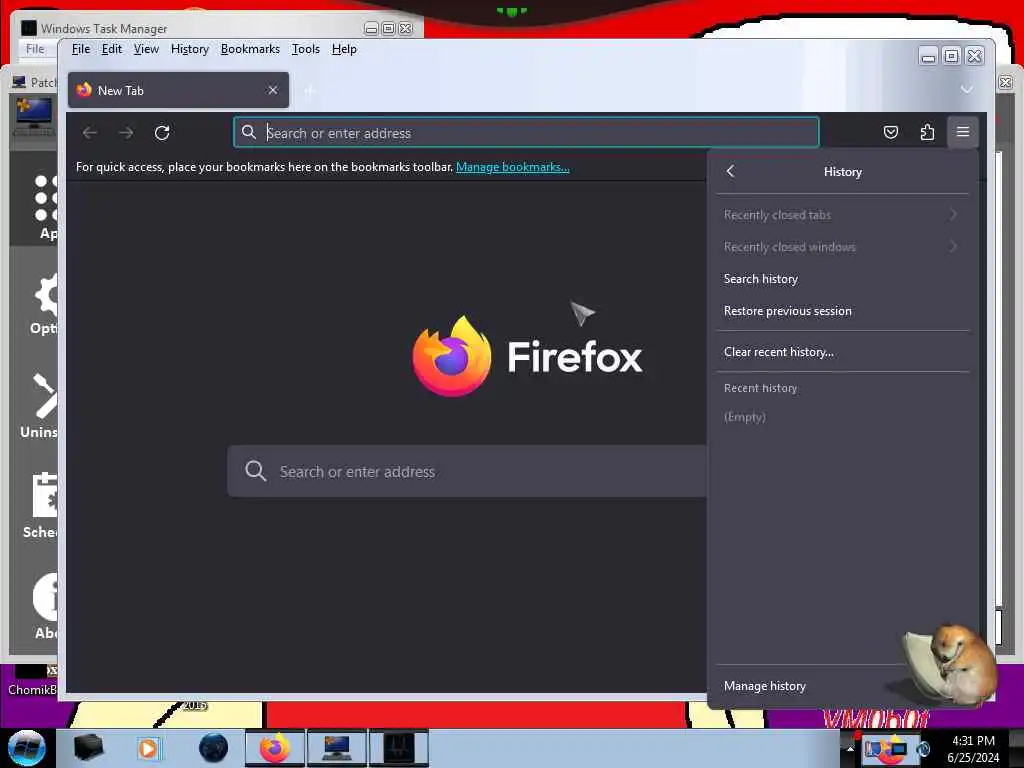This screenshot has height=768, width=1024.
Task: Open the List all tabs dropdown arrow
Action: pos(967,89)
